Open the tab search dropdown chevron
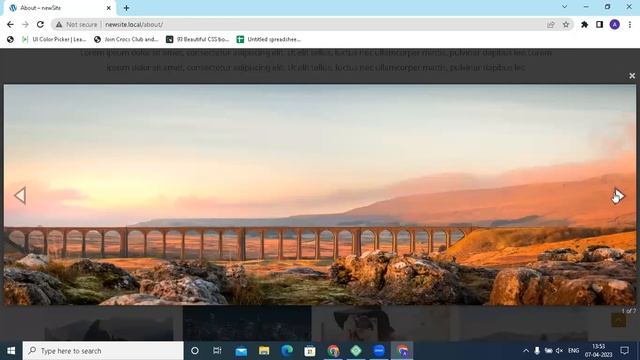The width and height of the screenshot is (640, 360). coord(564,7)
